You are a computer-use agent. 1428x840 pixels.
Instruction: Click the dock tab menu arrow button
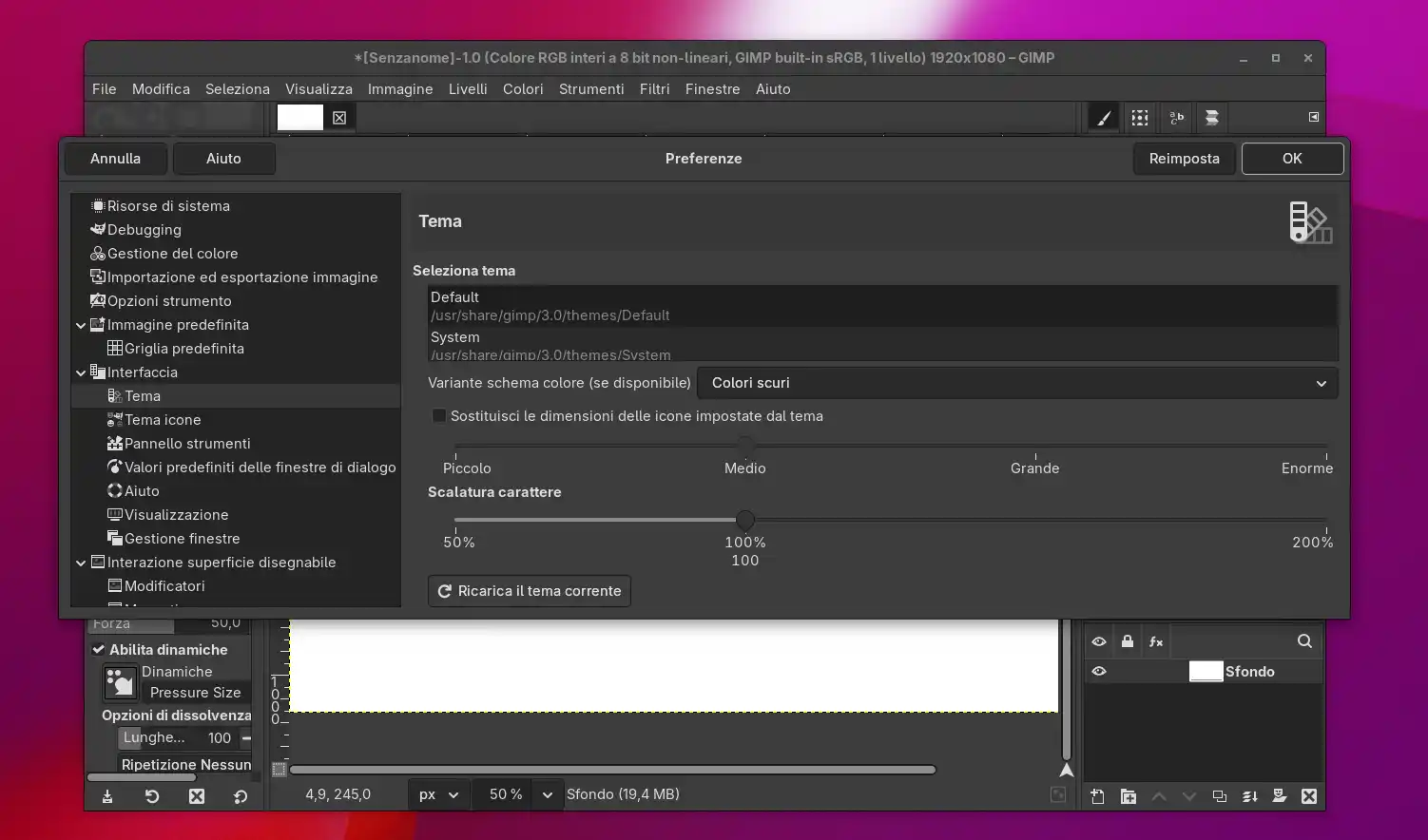[x=1314, y=117]
